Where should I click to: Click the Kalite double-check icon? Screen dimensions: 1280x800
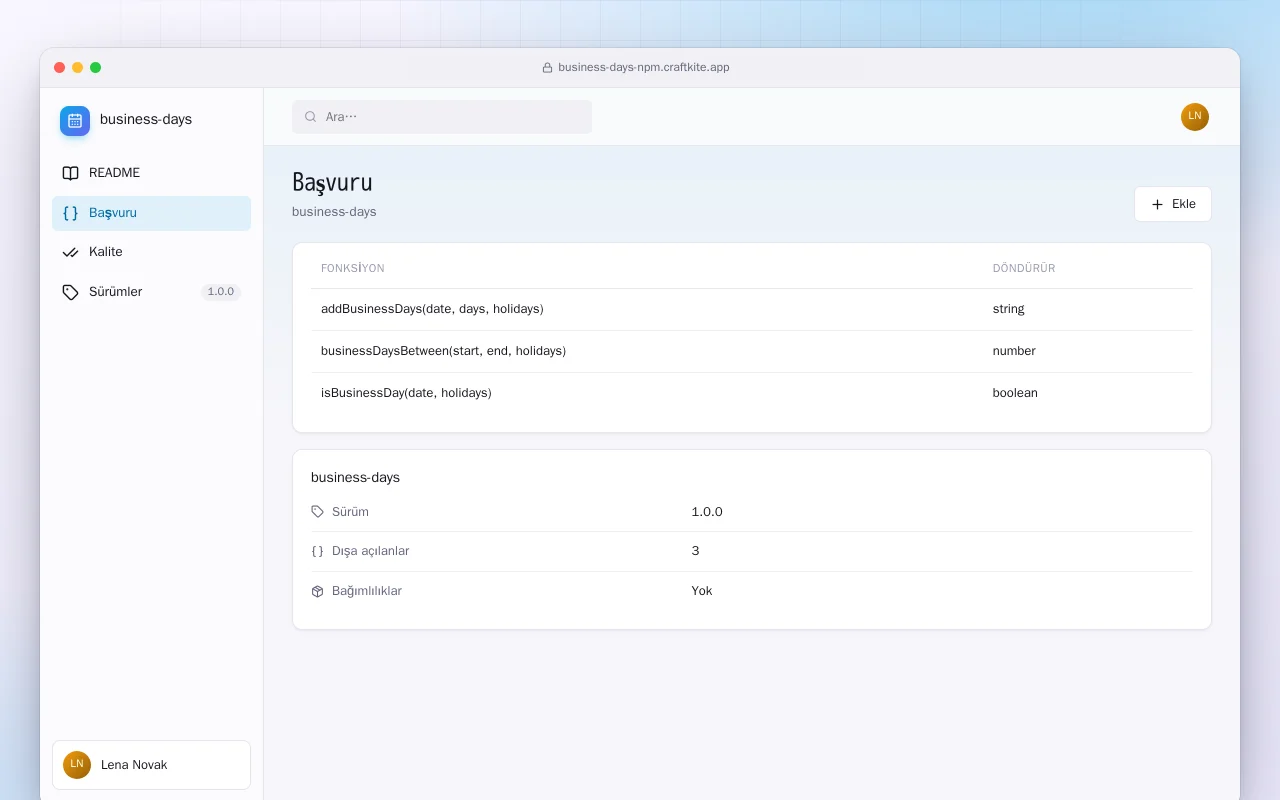[70, 252]
